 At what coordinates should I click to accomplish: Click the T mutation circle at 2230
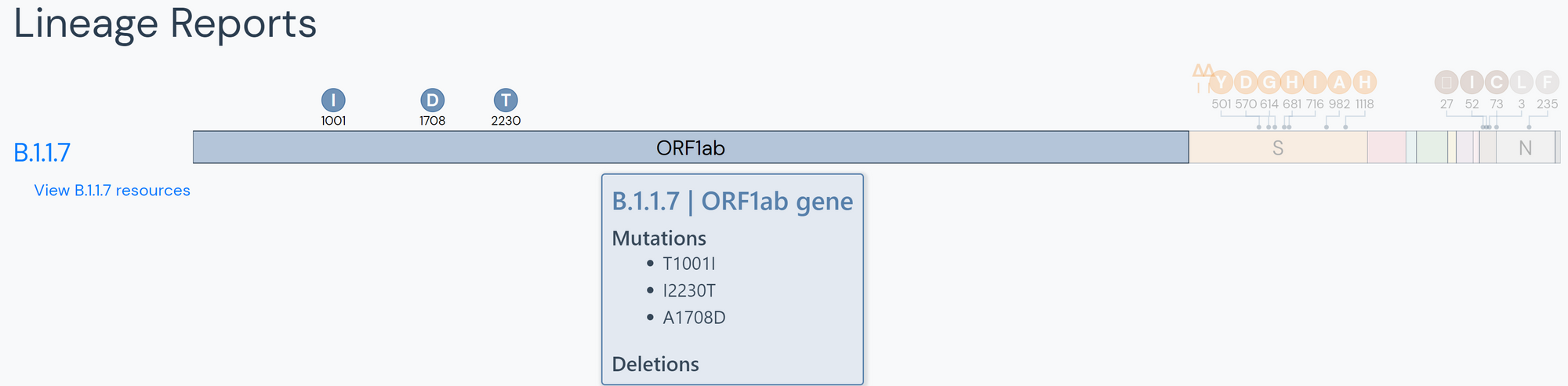click(506, 100)
